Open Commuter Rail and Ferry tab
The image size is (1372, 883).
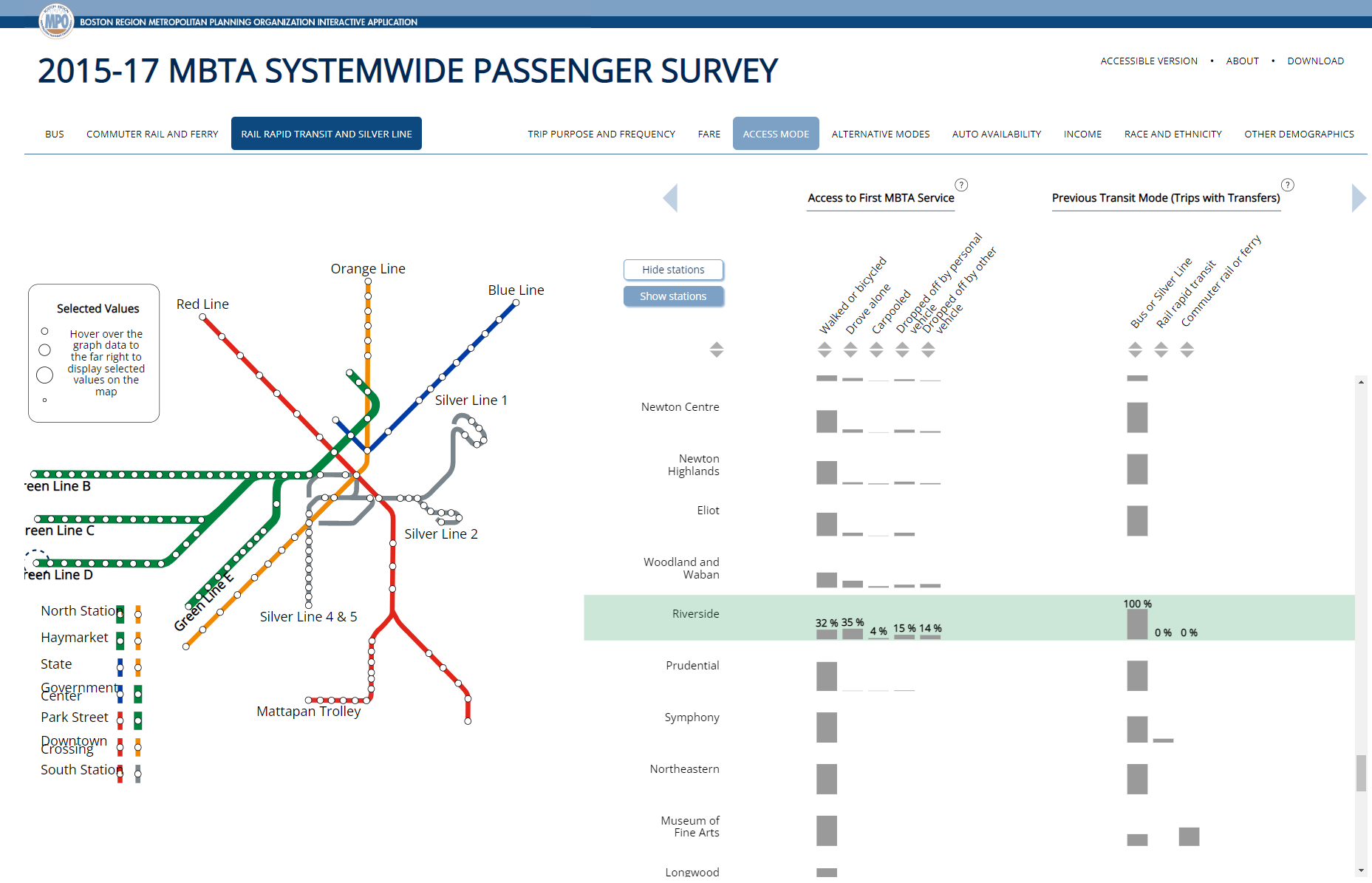(152, 134)
